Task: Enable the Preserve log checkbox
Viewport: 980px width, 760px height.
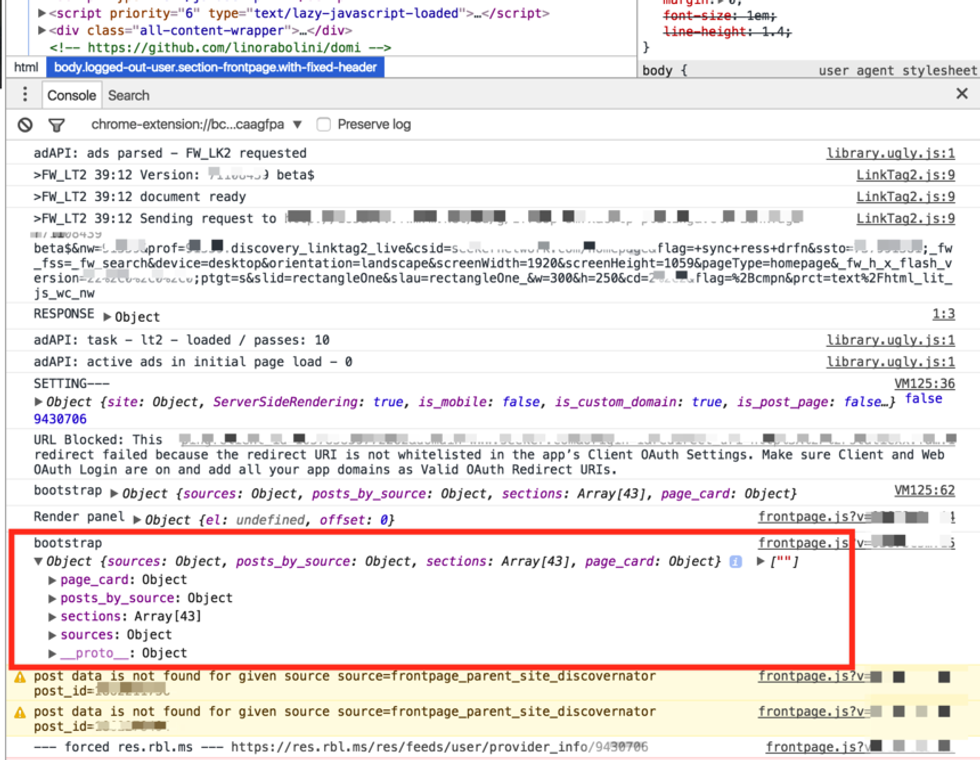Action: click(324, 125)
